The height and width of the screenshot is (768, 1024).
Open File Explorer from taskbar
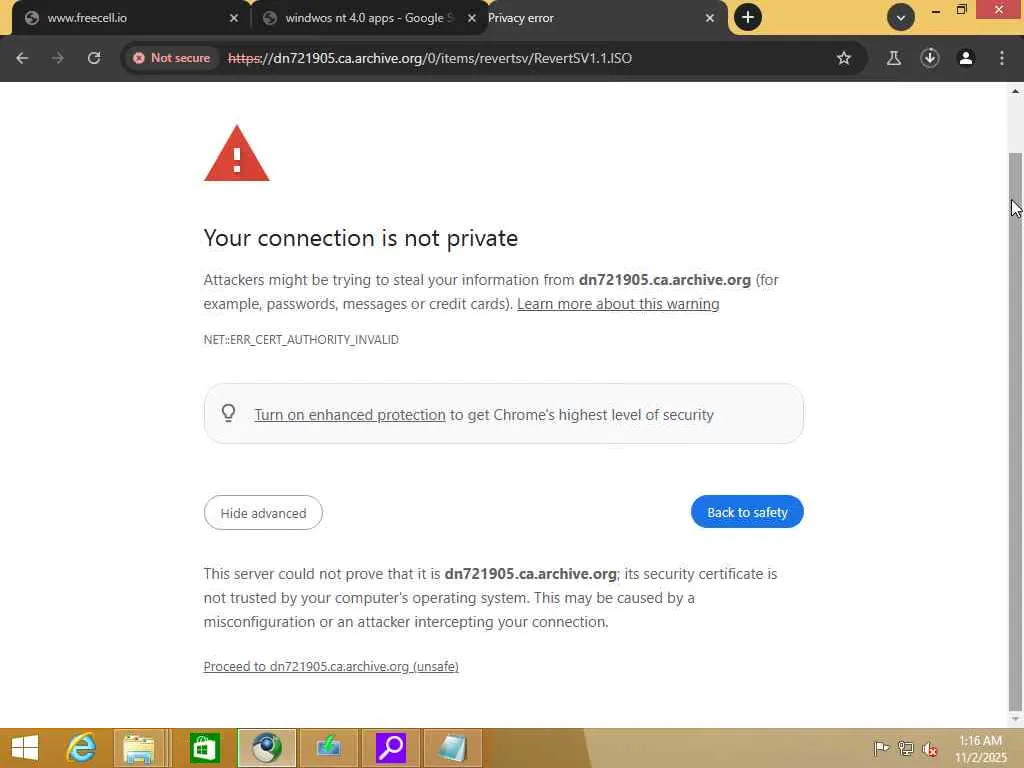tap(139, 747)
